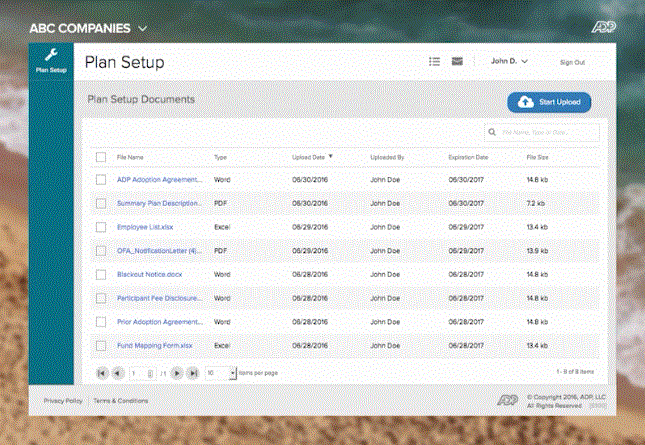
Task: Click the file search input field
Action: click(548, 132)
